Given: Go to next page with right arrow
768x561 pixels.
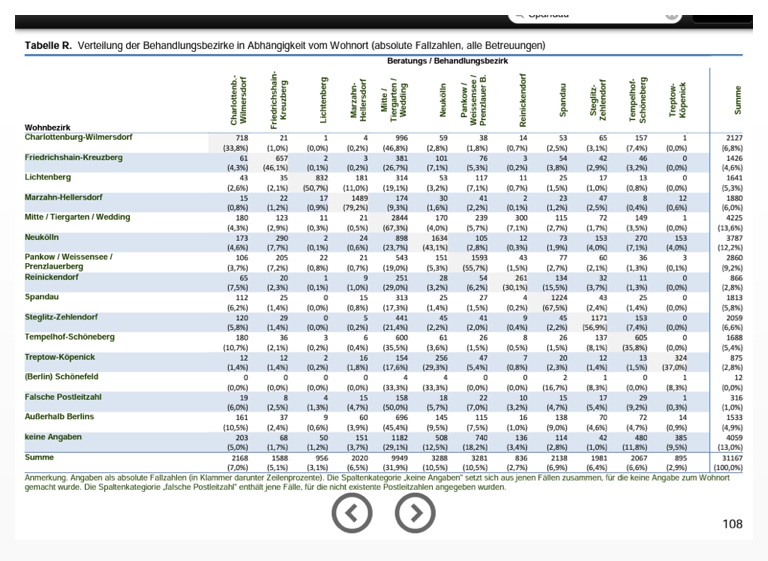Looking at the screenshot, I should pyautogui.click(x=415, y=513).
